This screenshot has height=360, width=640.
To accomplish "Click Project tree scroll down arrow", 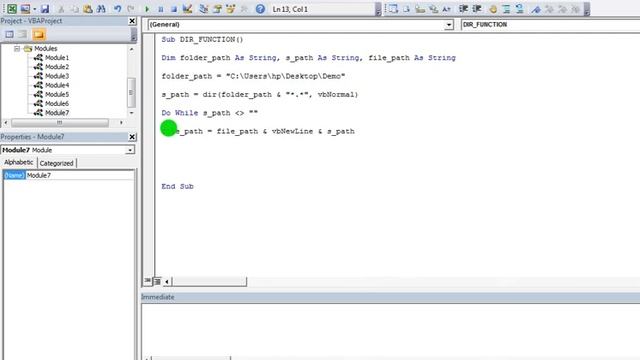I will tap(131, 113).
